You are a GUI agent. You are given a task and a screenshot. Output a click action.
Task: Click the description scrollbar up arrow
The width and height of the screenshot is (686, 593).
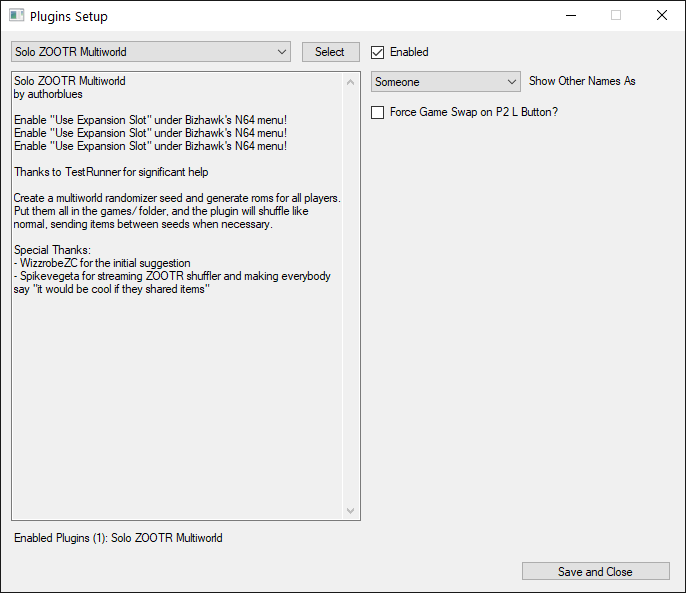(x=350, y=82)
